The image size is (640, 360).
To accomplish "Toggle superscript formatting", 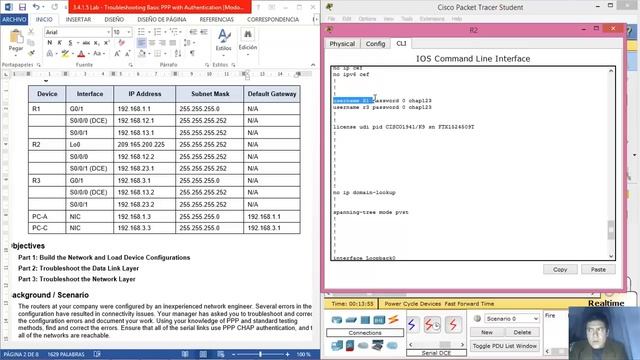I will [107, 43].
